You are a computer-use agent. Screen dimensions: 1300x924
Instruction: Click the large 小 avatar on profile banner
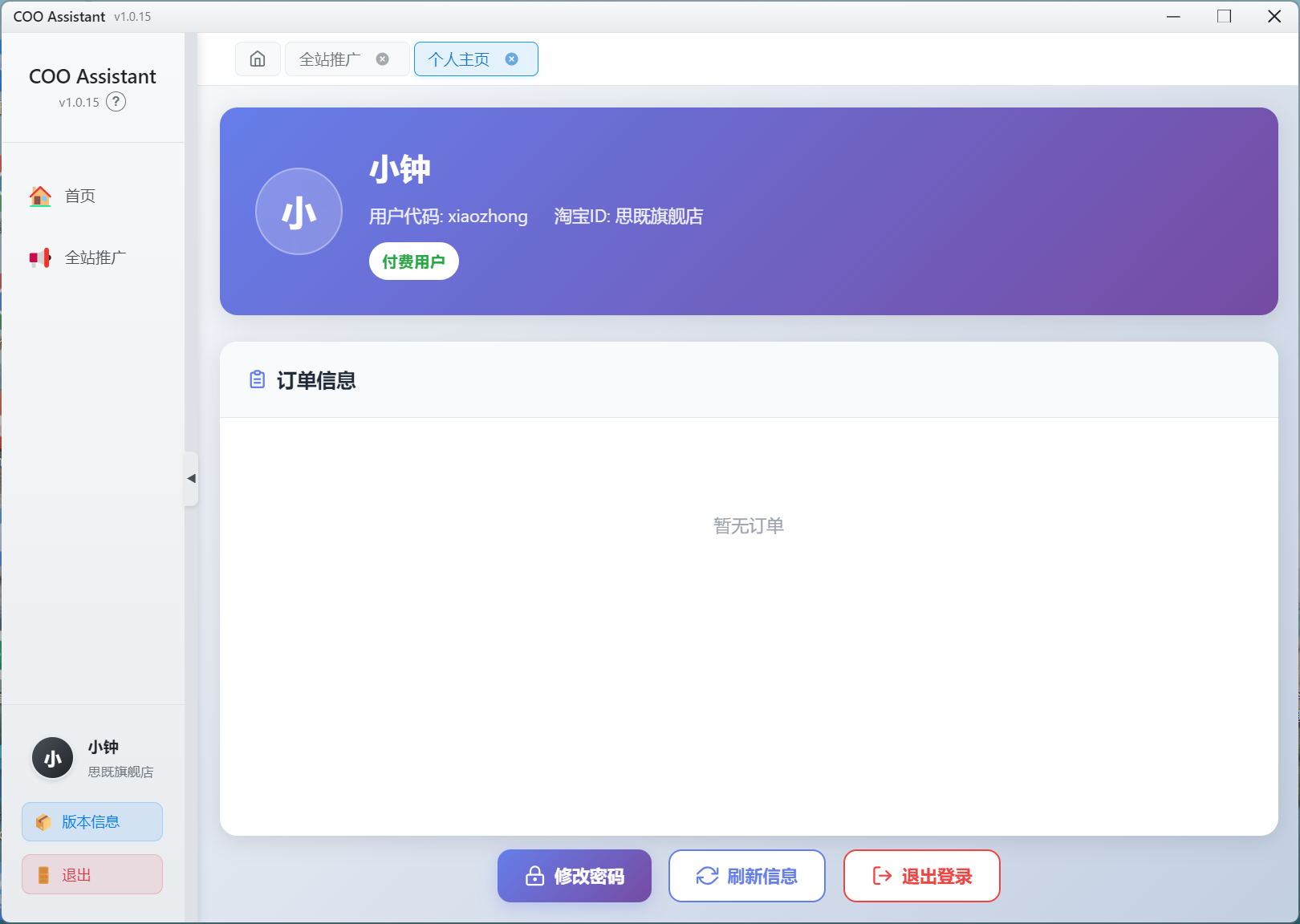tap(299, 211)
